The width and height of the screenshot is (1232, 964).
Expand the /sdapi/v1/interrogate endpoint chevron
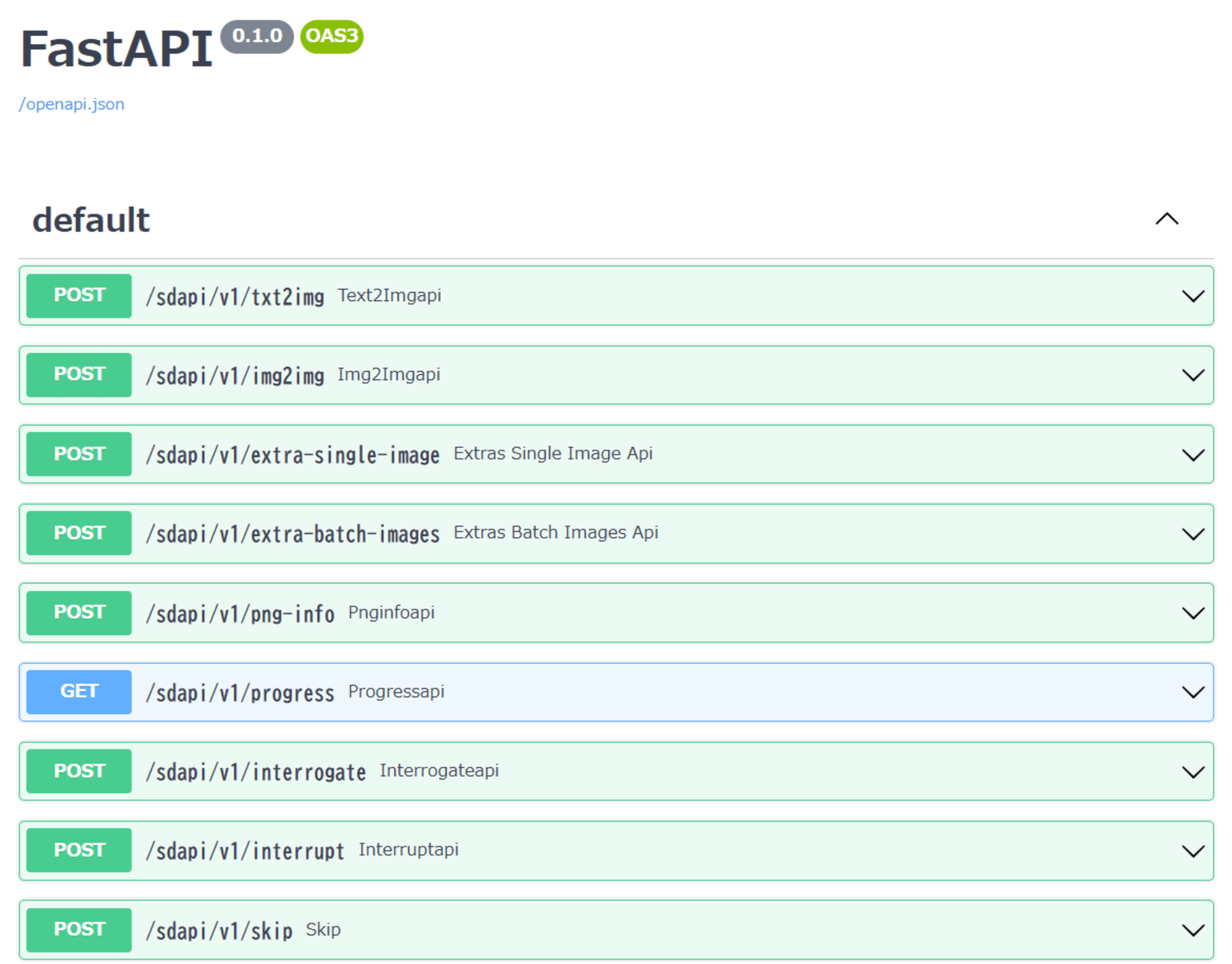click(1193, 771)
